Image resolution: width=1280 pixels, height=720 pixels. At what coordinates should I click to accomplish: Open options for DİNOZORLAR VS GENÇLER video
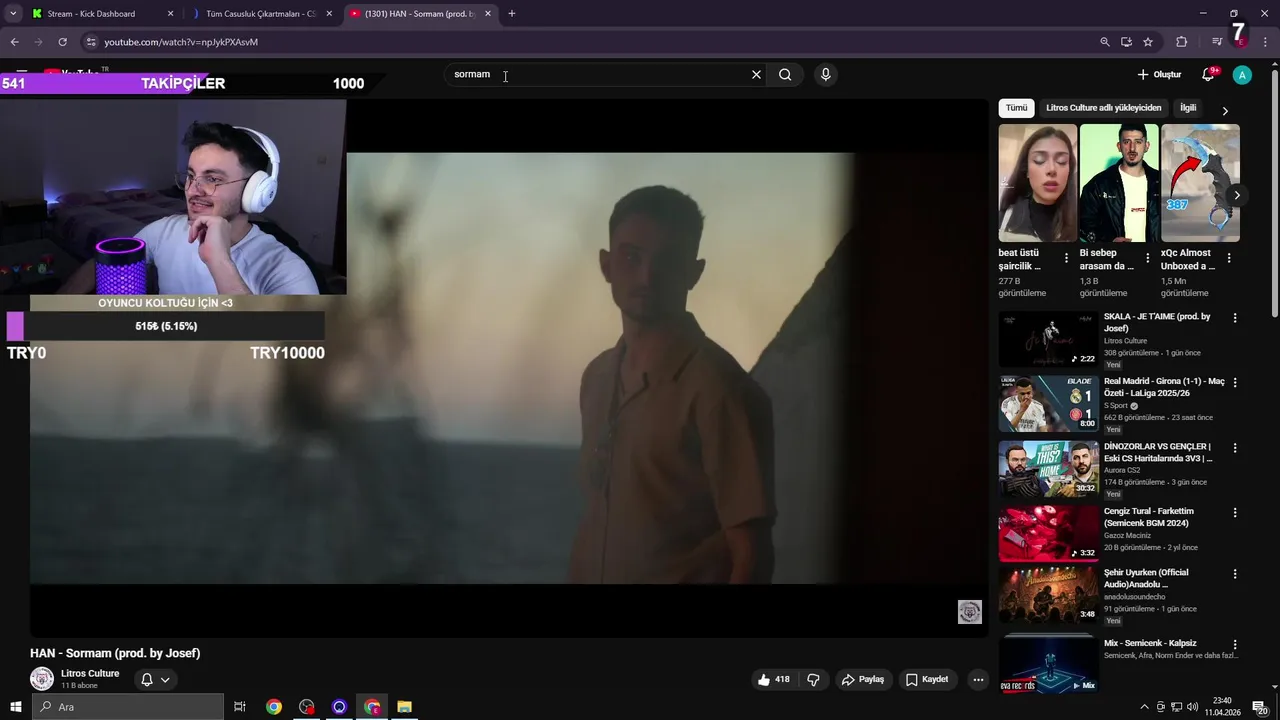tap(1235, 448)
